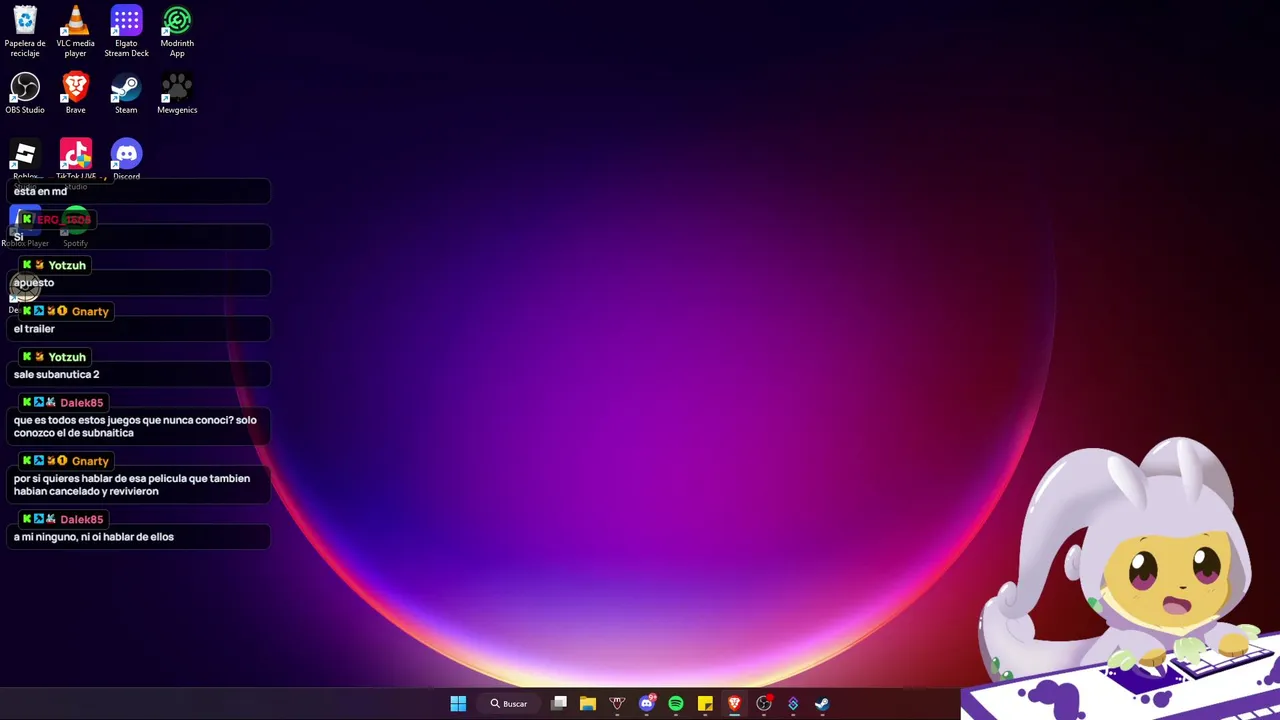Select the Discord desktop shortcut
This screenshot has width=1280, height=720.
tap(126, 158)
